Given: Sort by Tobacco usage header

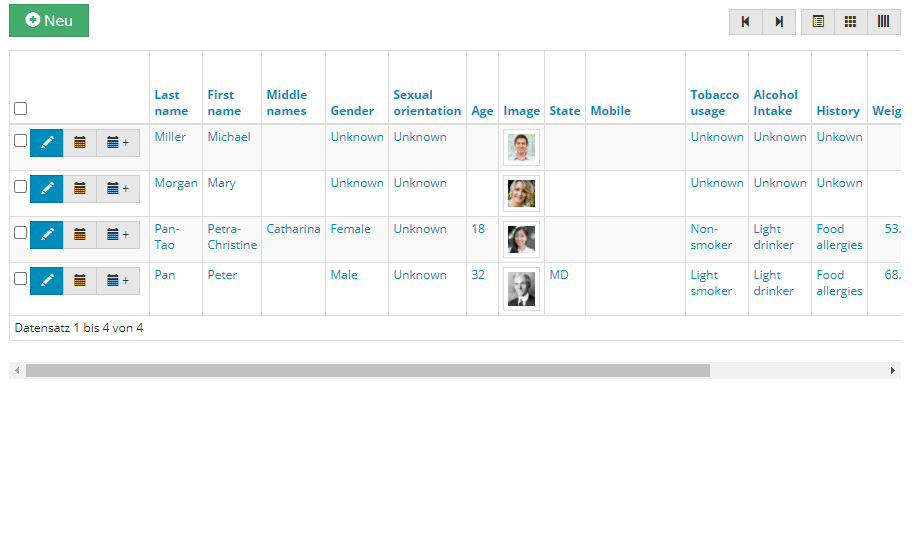Looking at the screenshot, I should tap(714, 103).
